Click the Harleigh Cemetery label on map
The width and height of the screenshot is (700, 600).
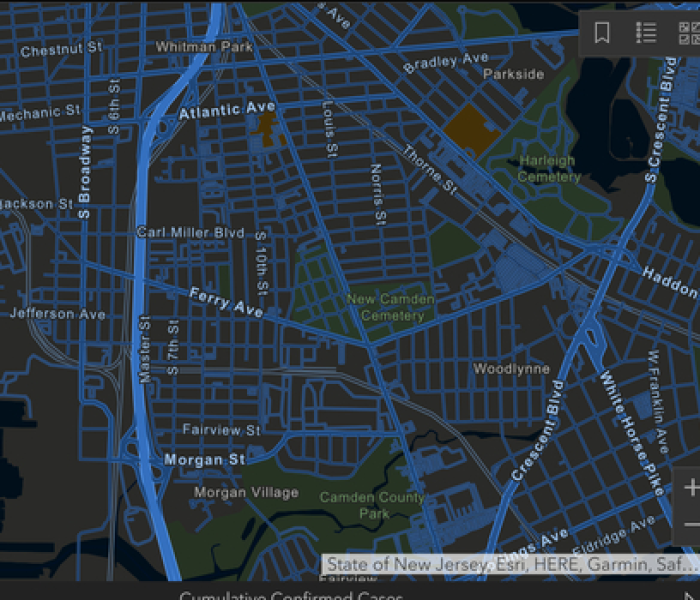point(547,169)
